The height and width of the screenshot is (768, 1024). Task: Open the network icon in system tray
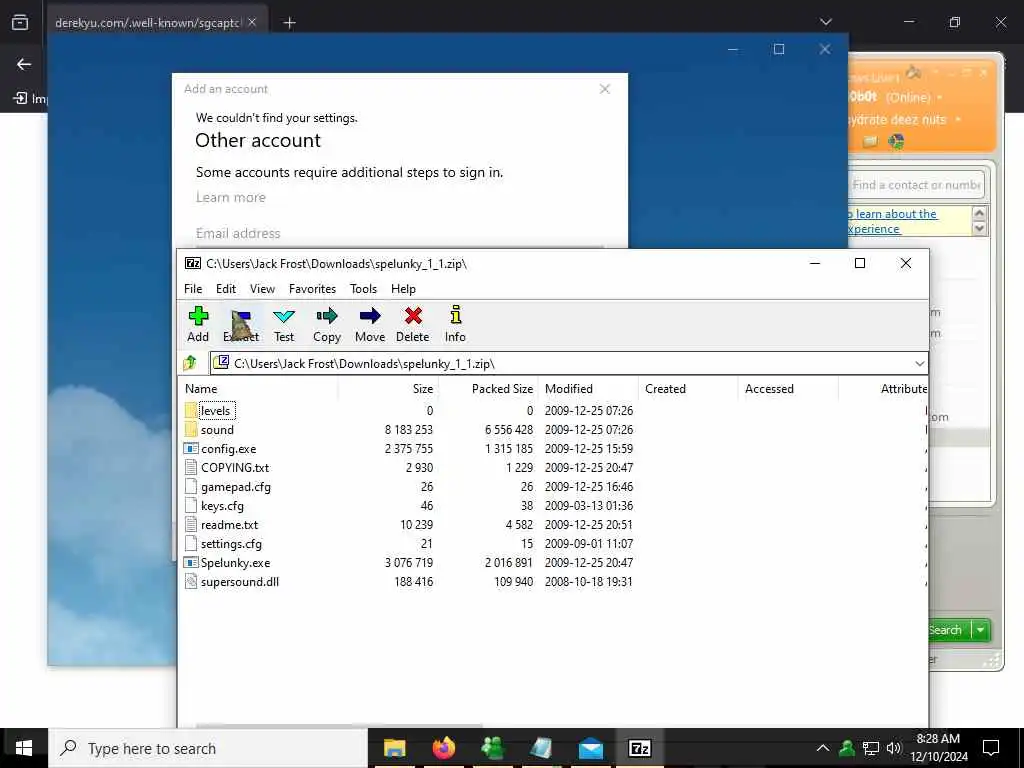871,748
